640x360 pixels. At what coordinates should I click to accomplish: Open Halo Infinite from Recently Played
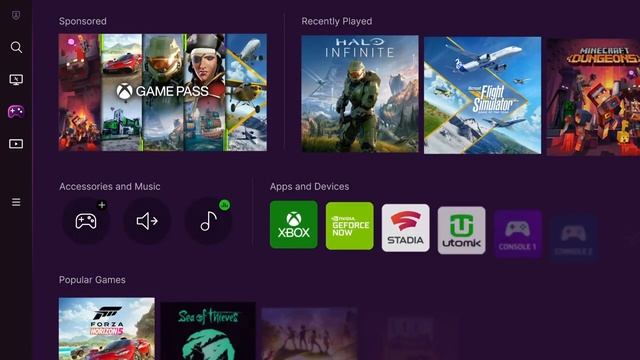[x=360, y=94]
